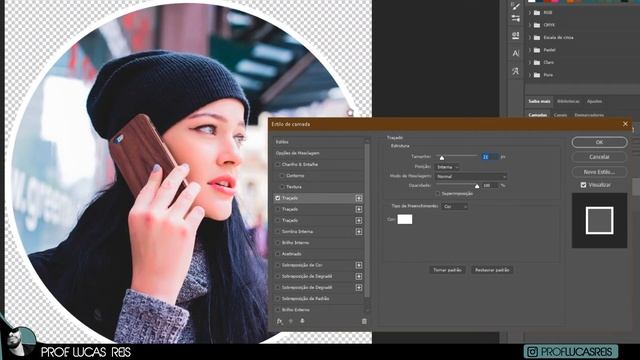The image size is (640, 360).
Task: Open the Posição dropdown set to Interna
Action: (x=447, y=167)
